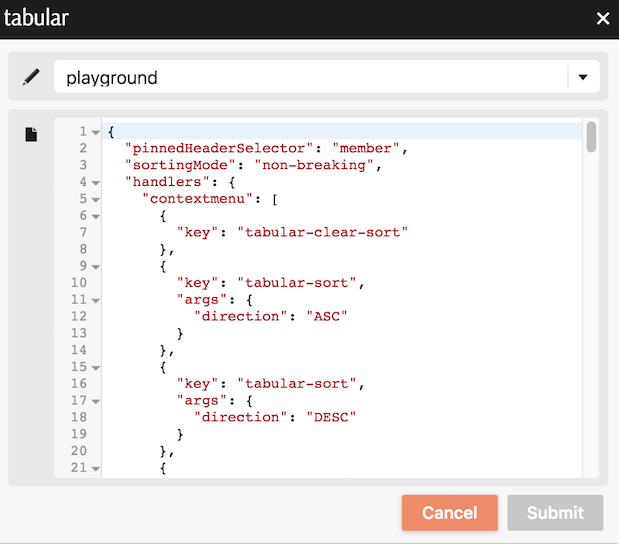
Task: Click the "pinnedHeaderSelector" key text
Action: click(219, 148)
